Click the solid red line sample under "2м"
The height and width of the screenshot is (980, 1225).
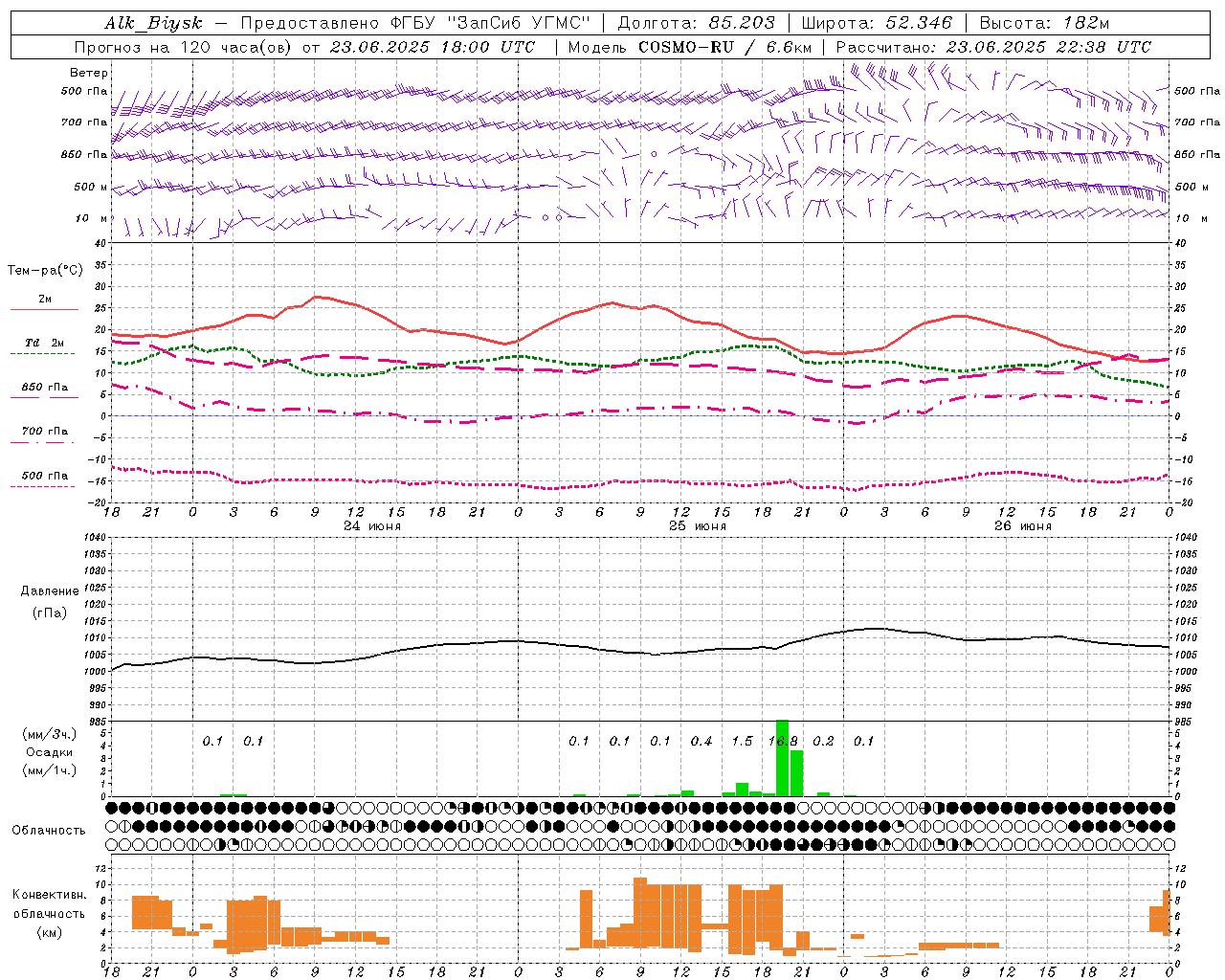coord(45,310)
